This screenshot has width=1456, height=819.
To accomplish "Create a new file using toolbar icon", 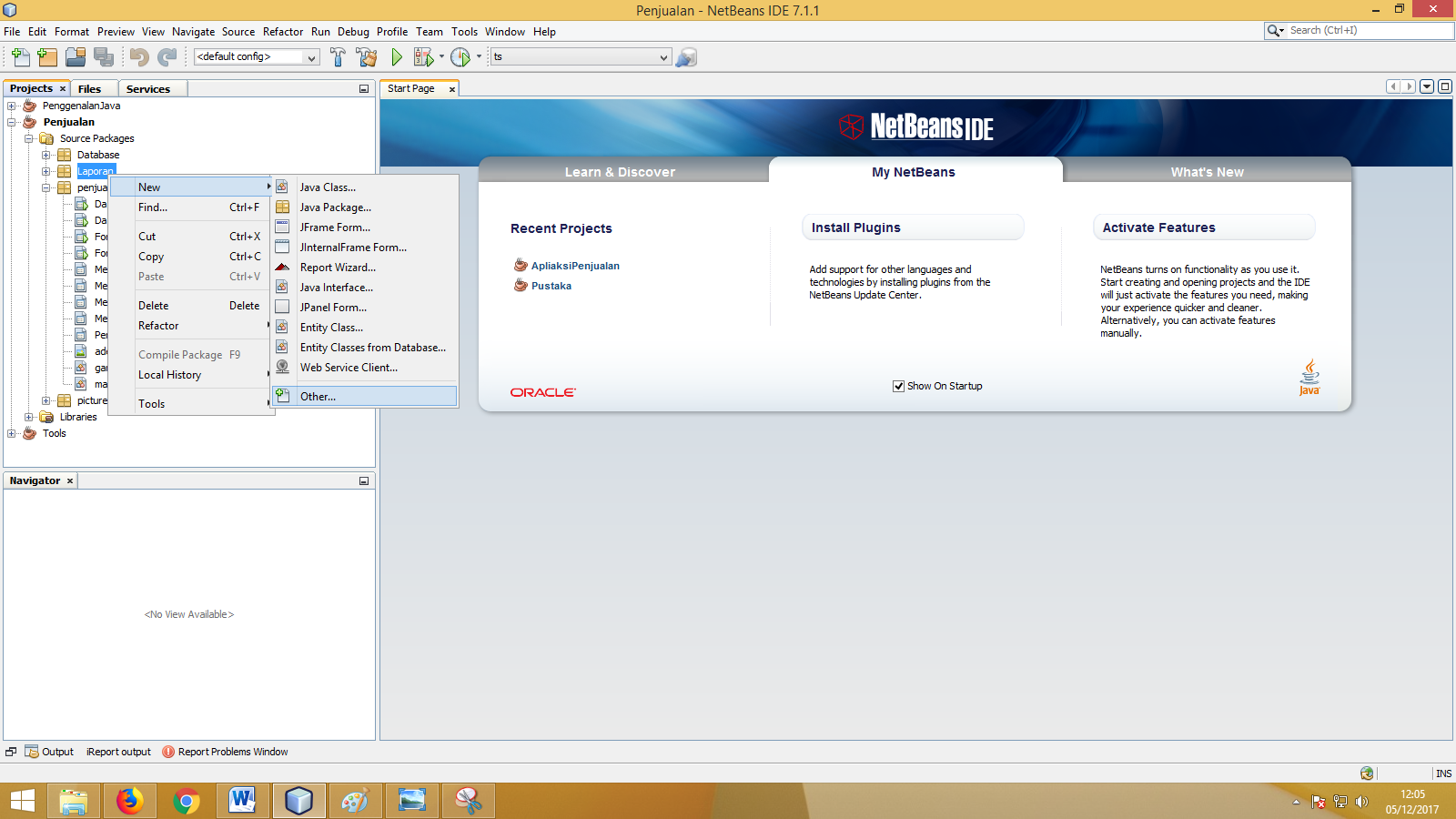I will [20, 56].
